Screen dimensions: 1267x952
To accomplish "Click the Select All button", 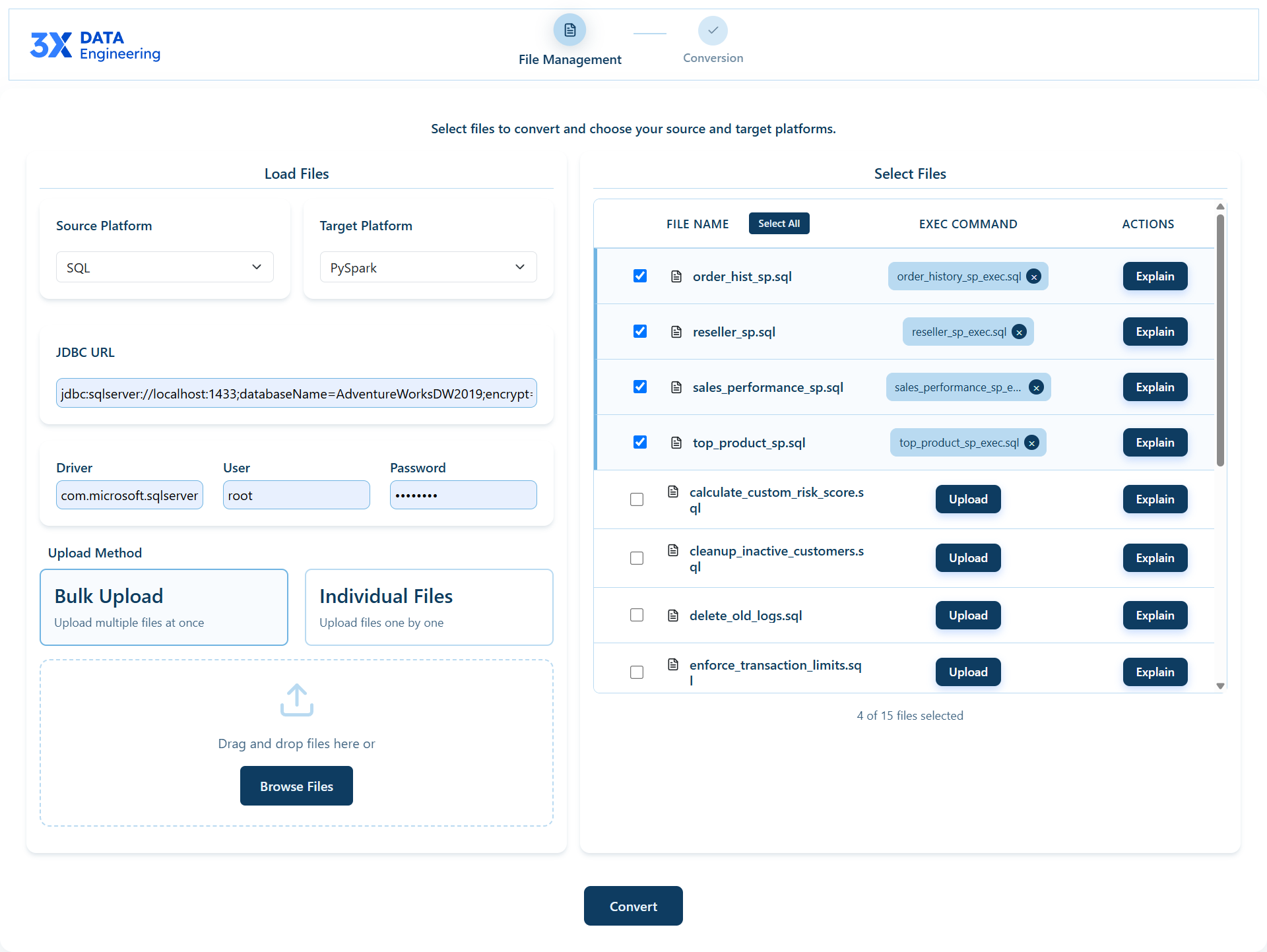I will point(779,224).
